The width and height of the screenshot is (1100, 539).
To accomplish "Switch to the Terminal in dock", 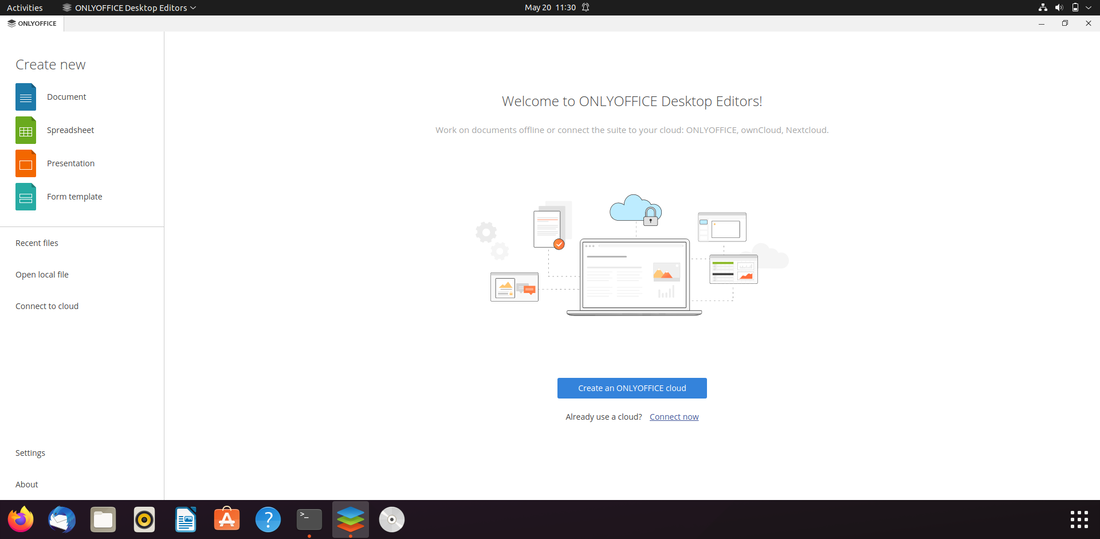I will (x=309, y=519).
